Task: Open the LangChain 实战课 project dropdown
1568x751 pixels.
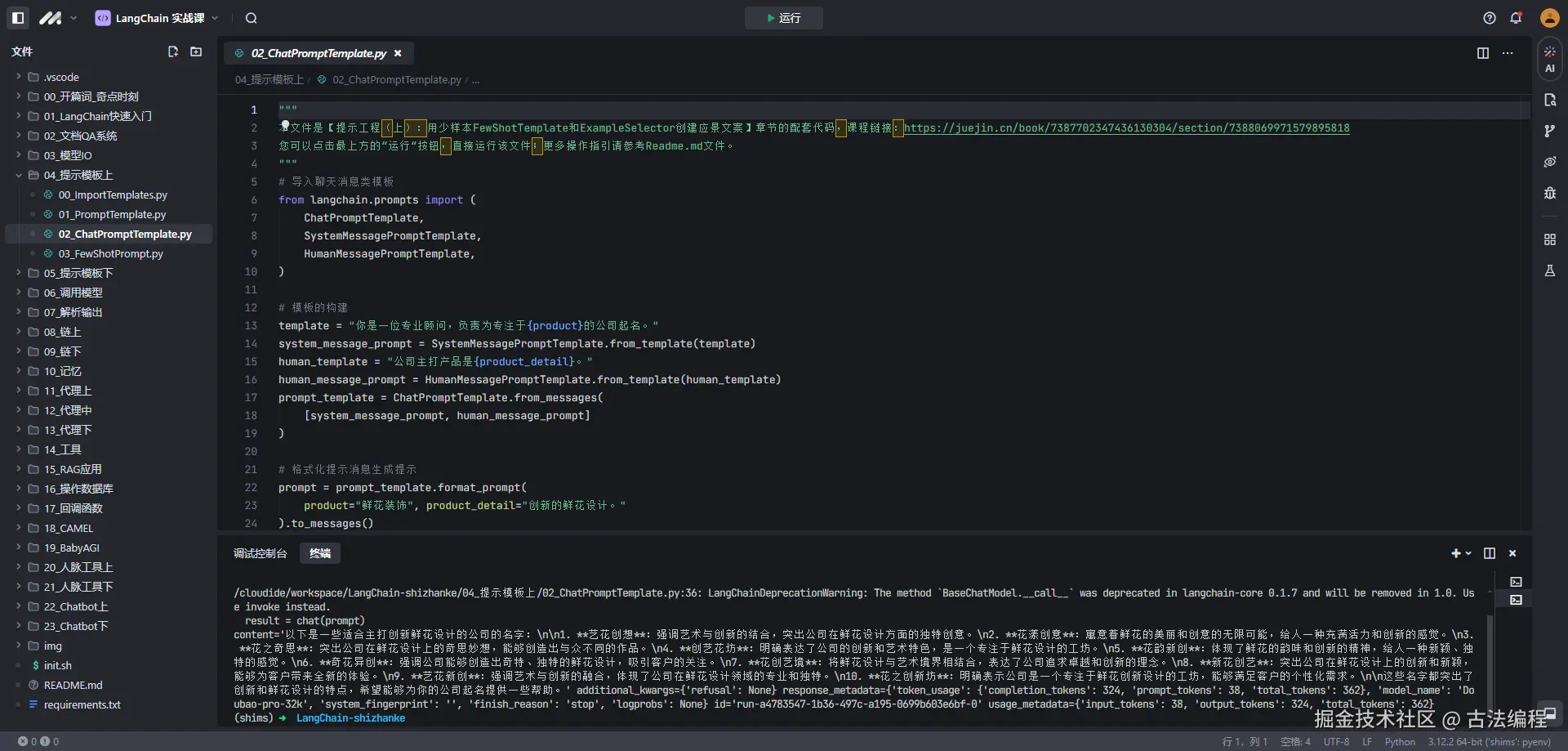Action: tap(158, 18)
